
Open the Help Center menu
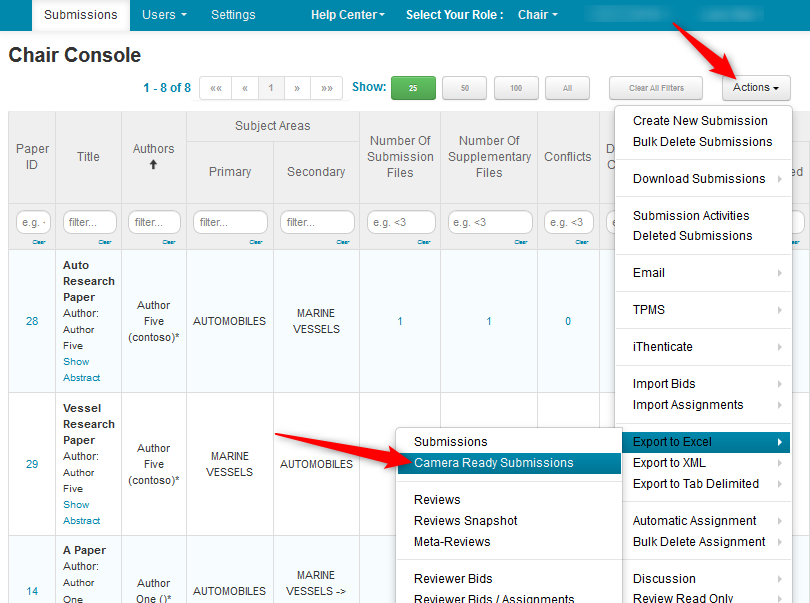pos(347,15)
